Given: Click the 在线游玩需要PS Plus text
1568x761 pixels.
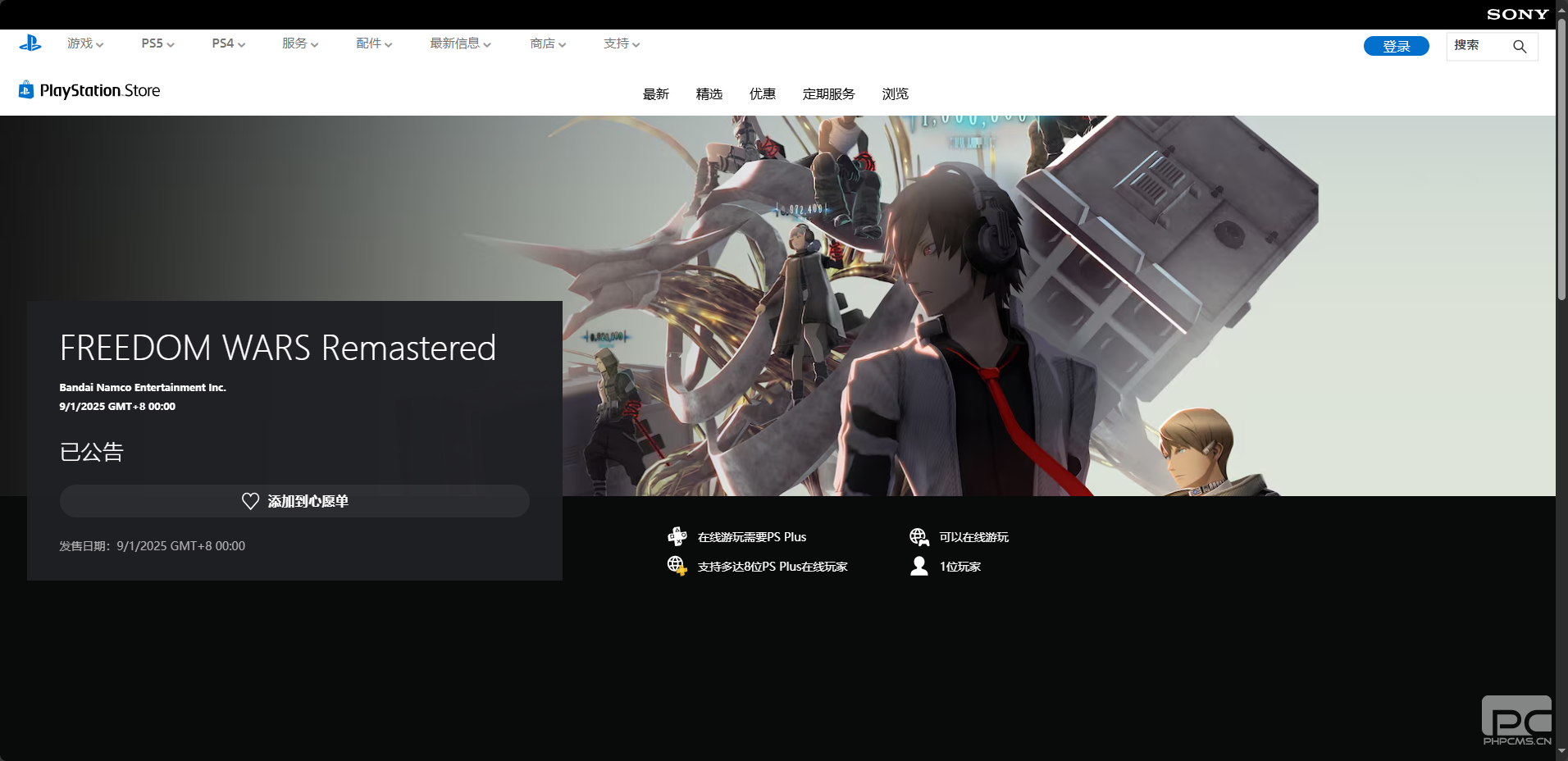Looking at the screenshot, I should point(752,537).
